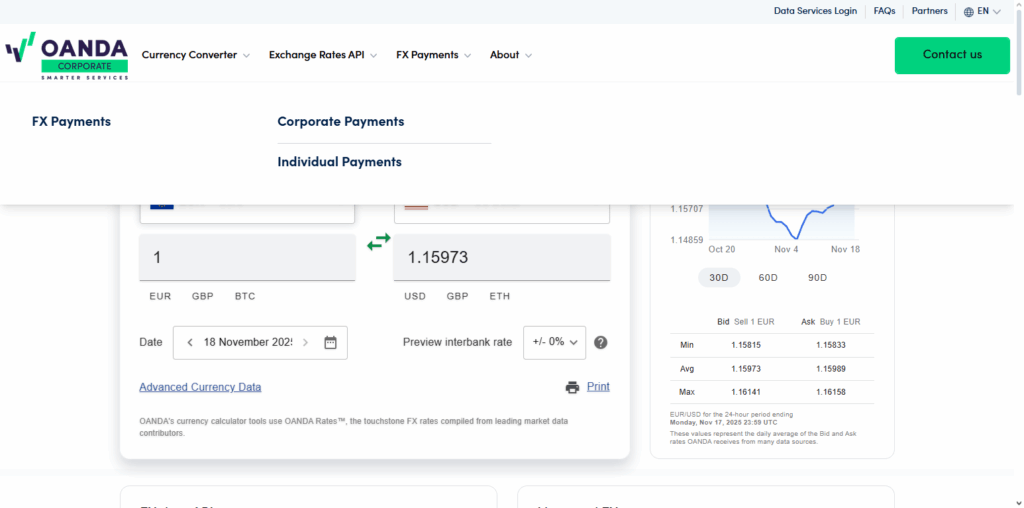Click the OANDA Corporate logo
Screen dimensions: 1024x508
click(67, 56)
